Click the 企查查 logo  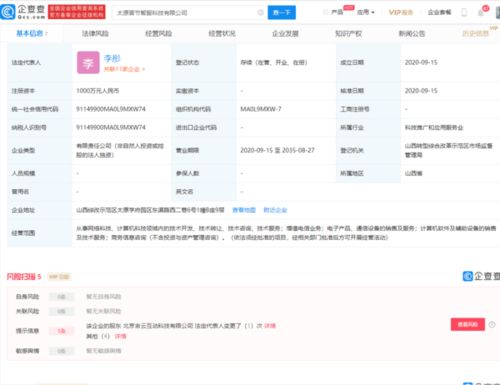coord(22,12)
